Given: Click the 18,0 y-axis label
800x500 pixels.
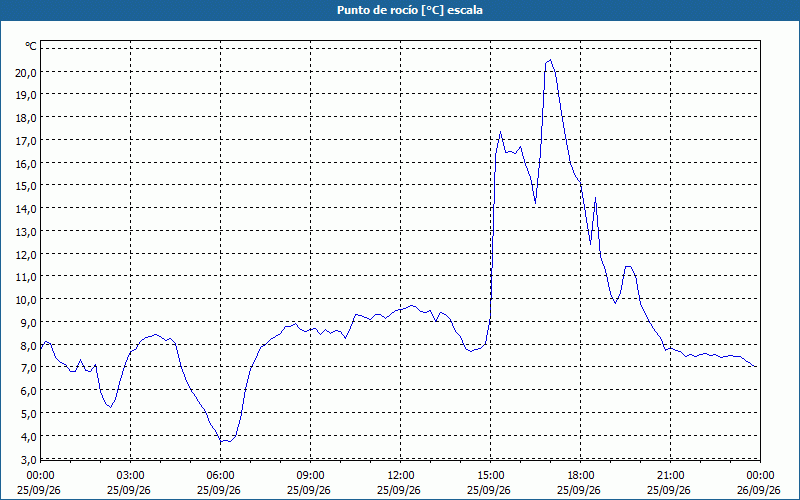Looking at the screenshot, I should click(26, 118).
